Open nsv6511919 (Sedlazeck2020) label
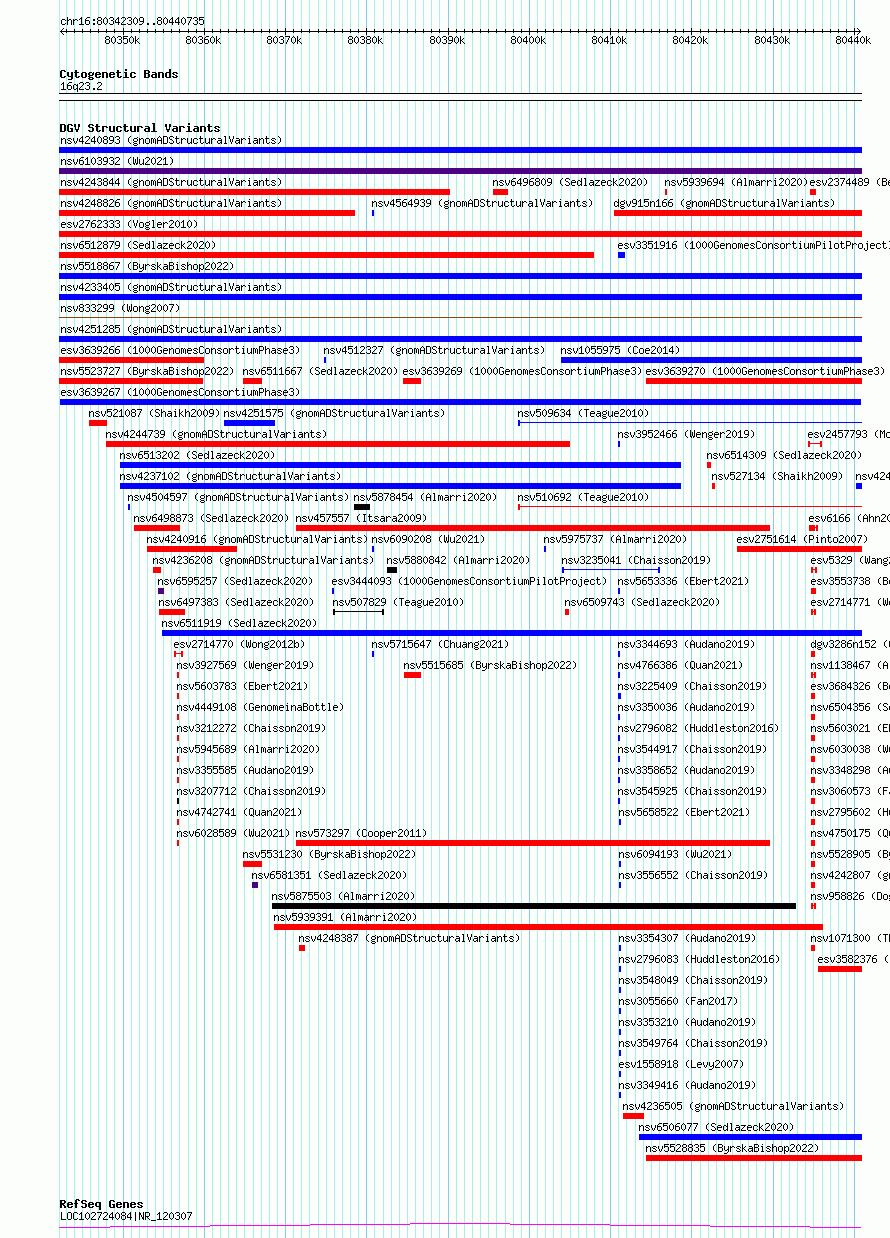 pos(239,623)
